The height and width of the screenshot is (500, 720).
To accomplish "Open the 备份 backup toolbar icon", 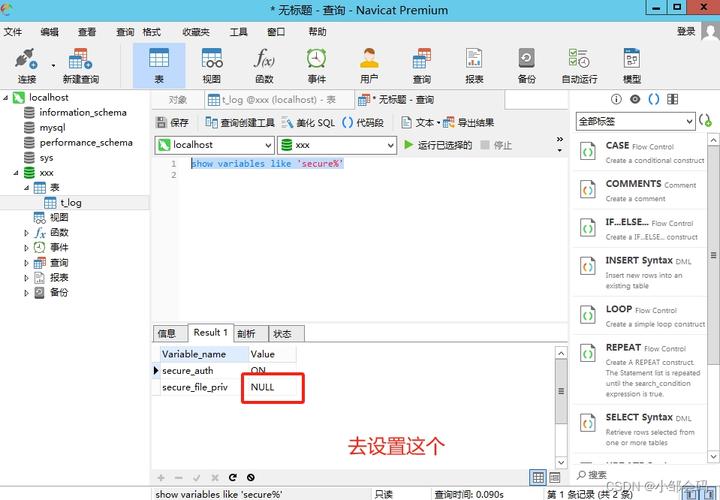I will click(x=527, y=66).
